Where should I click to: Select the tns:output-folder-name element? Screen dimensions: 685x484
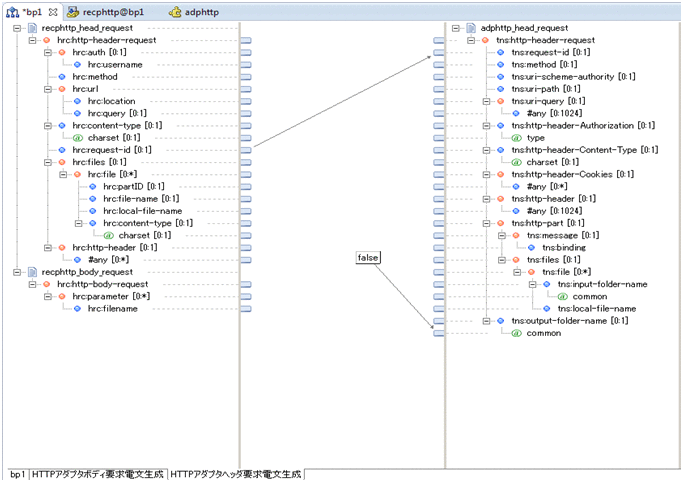click(x=567, y=320)
